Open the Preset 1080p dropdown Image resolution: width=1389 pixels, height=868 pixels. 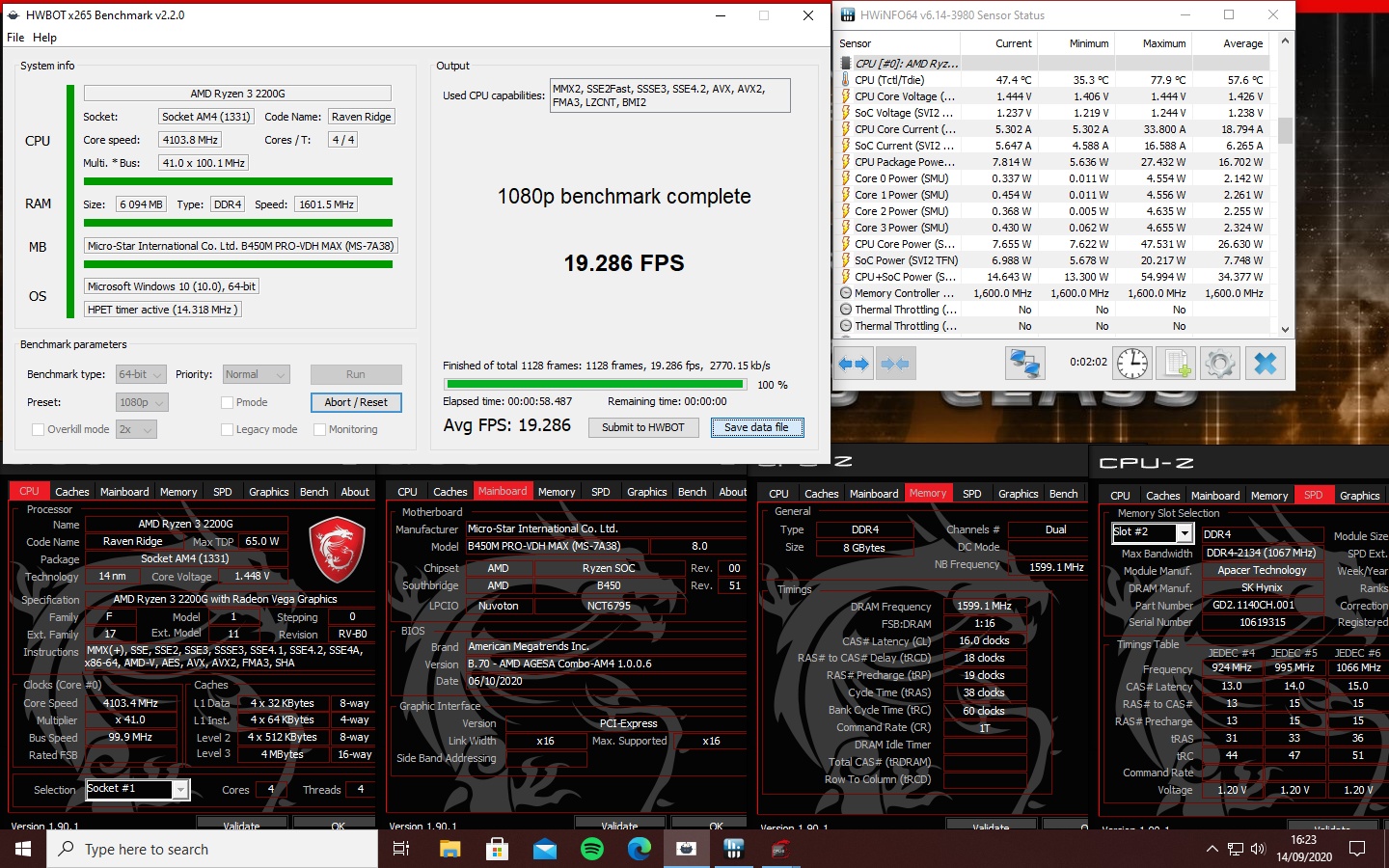pyautogui.click(x=141, y=402)
